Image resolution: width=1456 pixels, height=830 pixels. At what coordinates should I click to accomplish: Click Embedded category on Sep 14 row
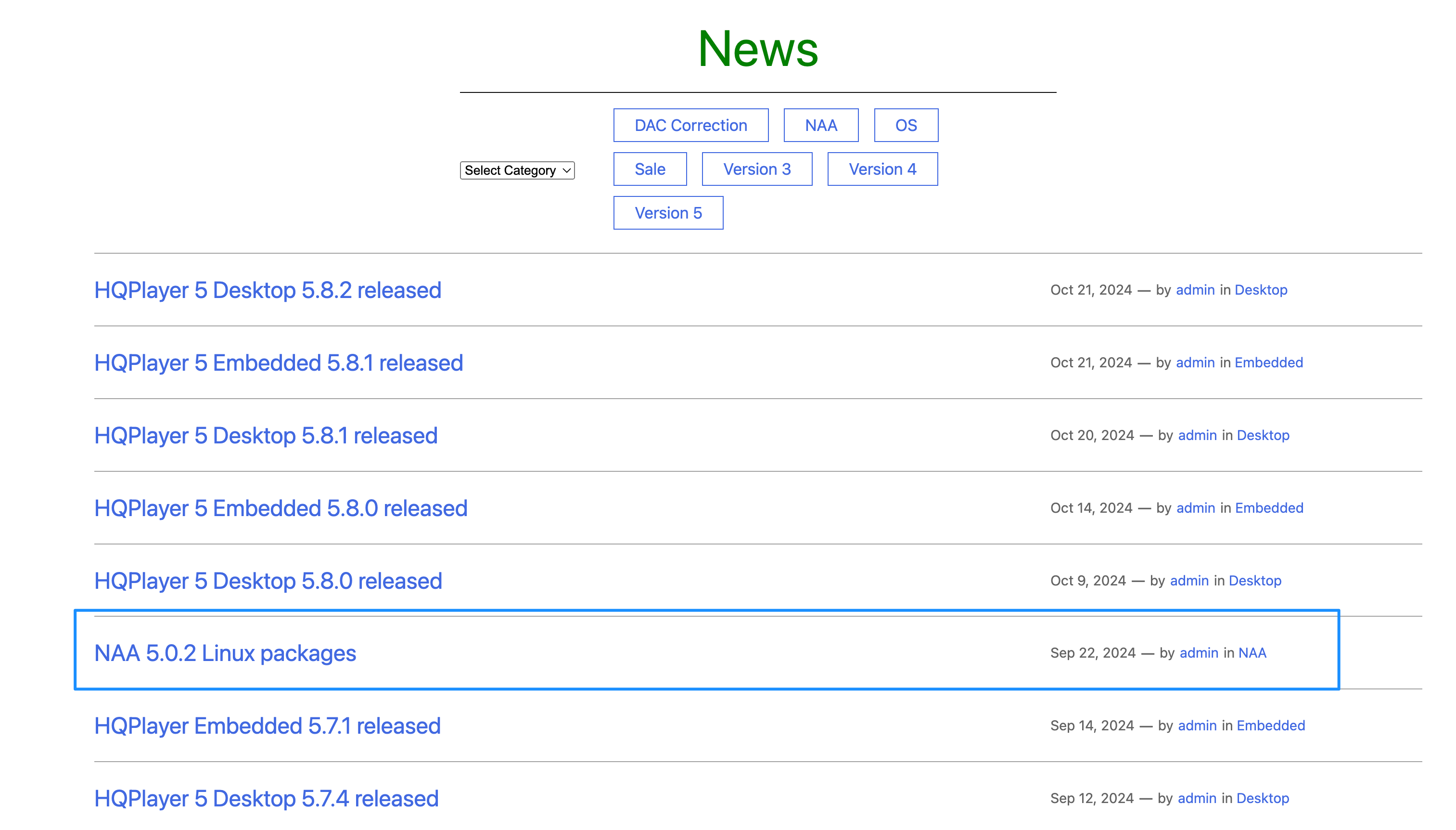click(x=1271, y=725)
